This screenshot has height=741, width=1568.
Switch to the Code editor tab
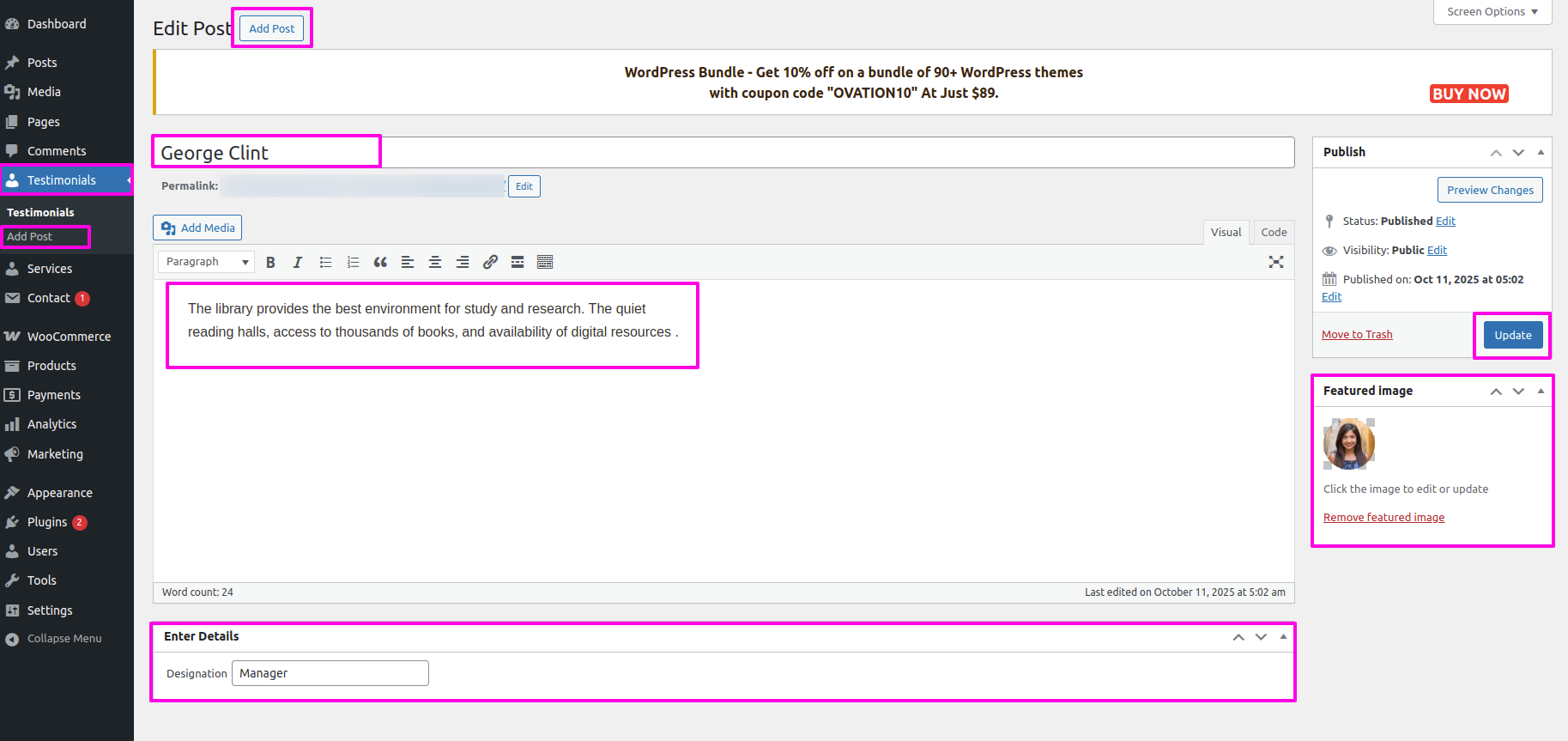1274,232
